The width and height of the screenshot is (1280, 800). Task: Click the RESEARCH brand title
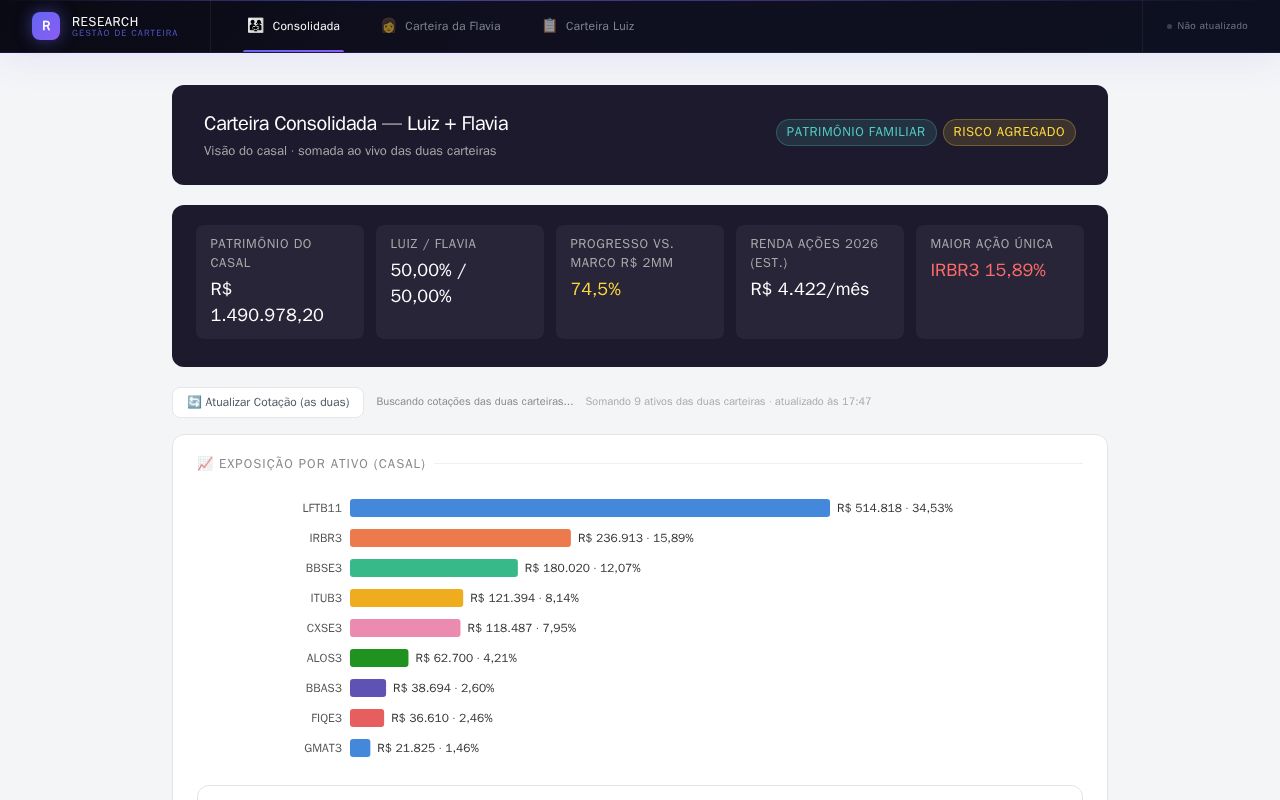click(x=105, y=21)
